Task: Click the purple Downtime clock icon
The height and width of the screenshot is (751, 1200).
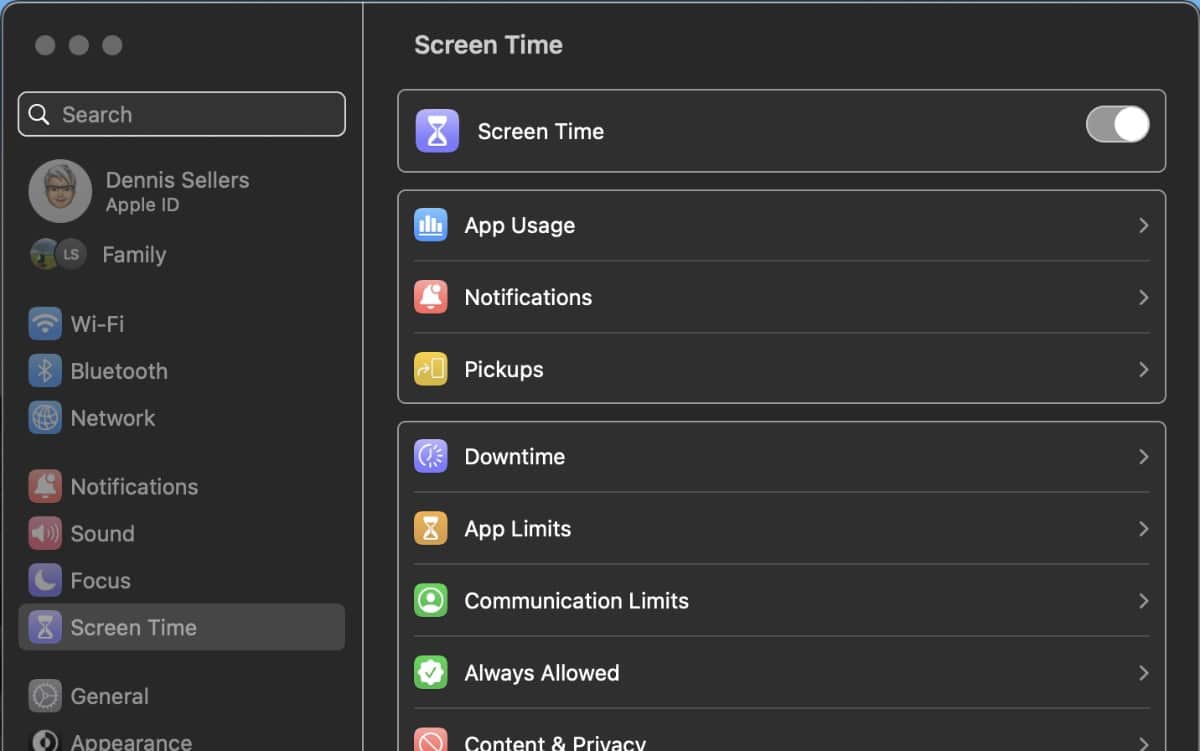Action: (x=431, y=457)
